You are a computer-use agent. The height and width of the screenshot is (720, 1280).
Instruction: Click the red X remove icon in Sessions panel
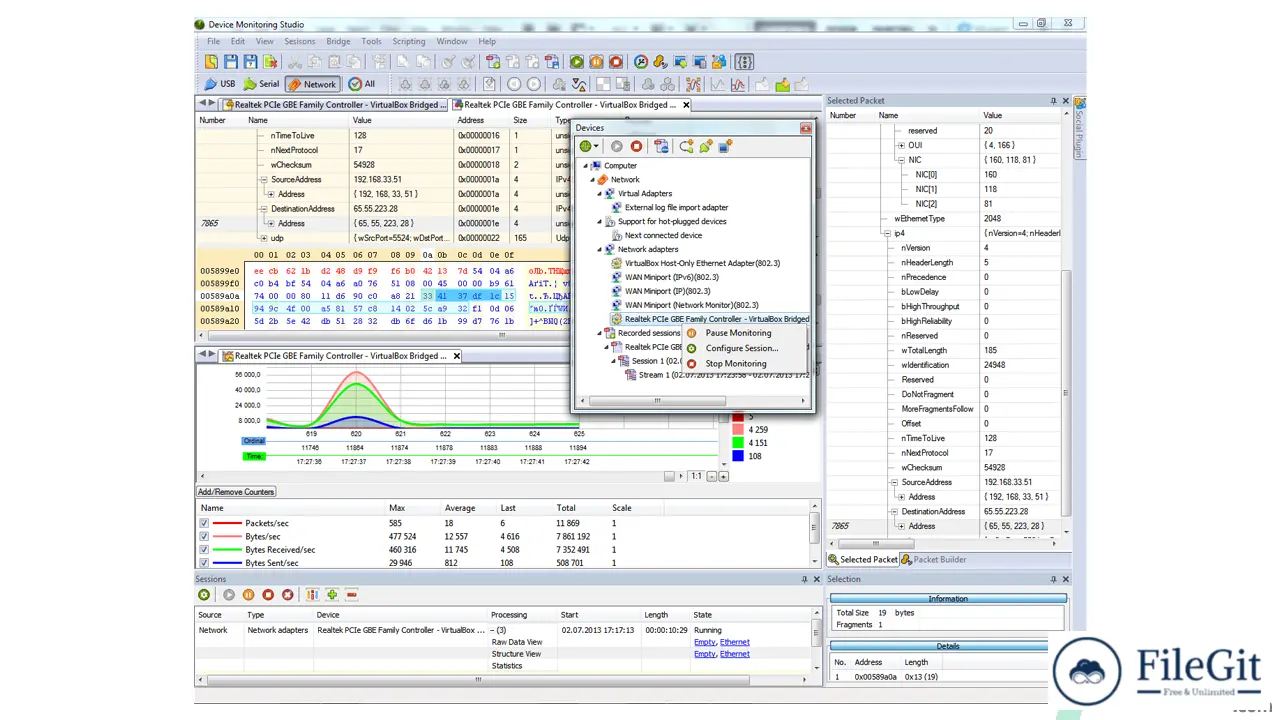[x=288, y=595]
